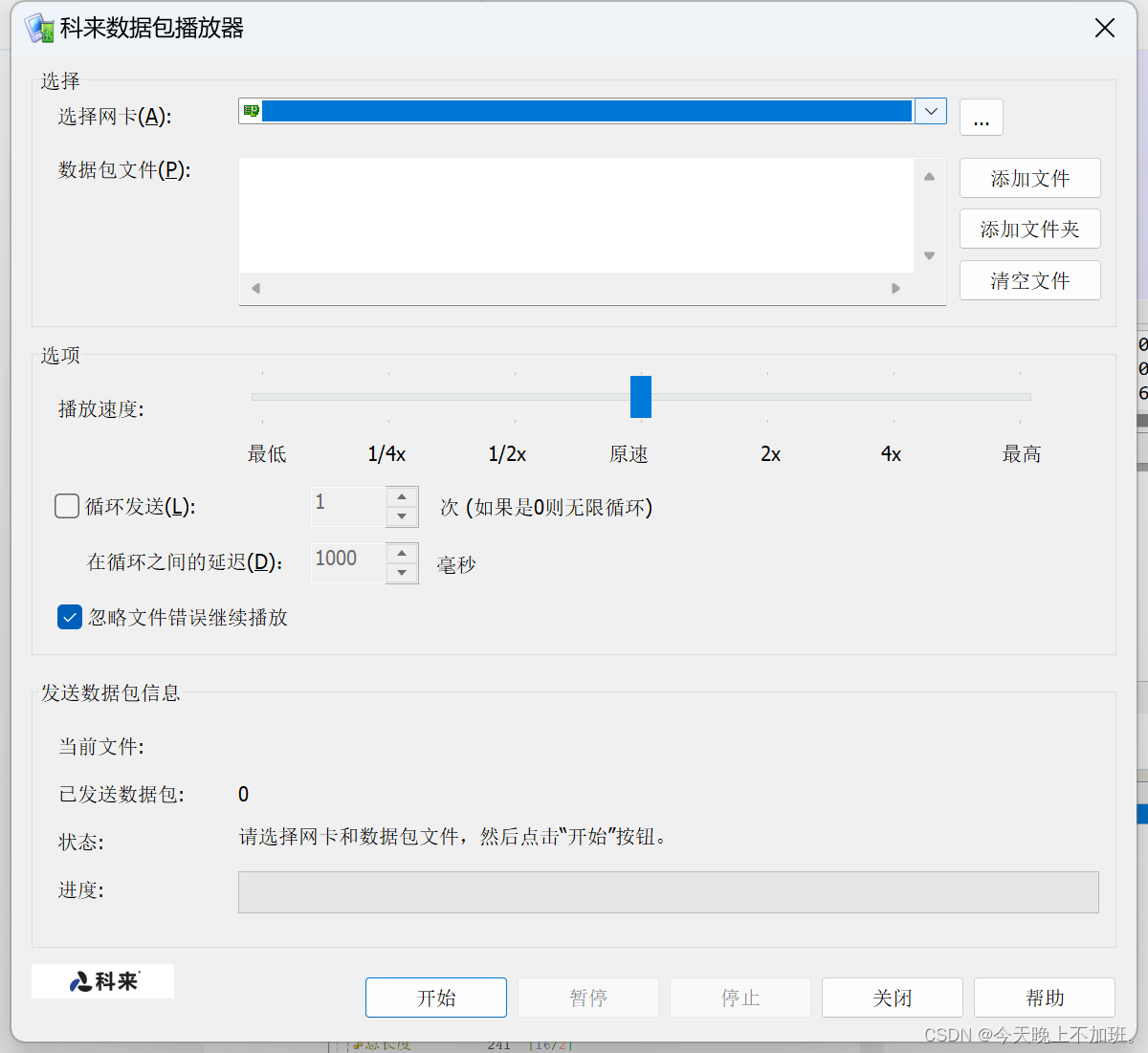Click the 停止 button
The image size is (1148, 1053).
[740, 998]
